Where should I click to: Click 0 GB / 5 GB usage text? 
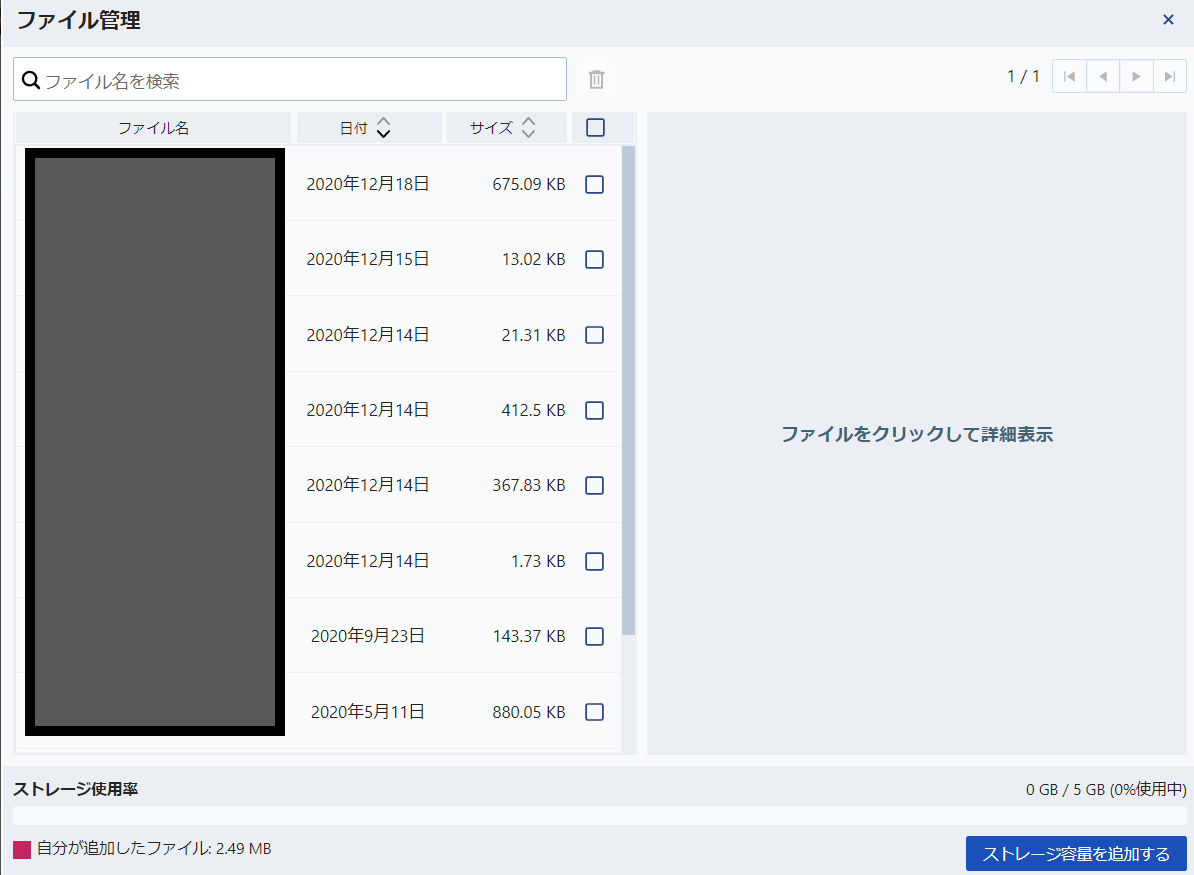1106,789
